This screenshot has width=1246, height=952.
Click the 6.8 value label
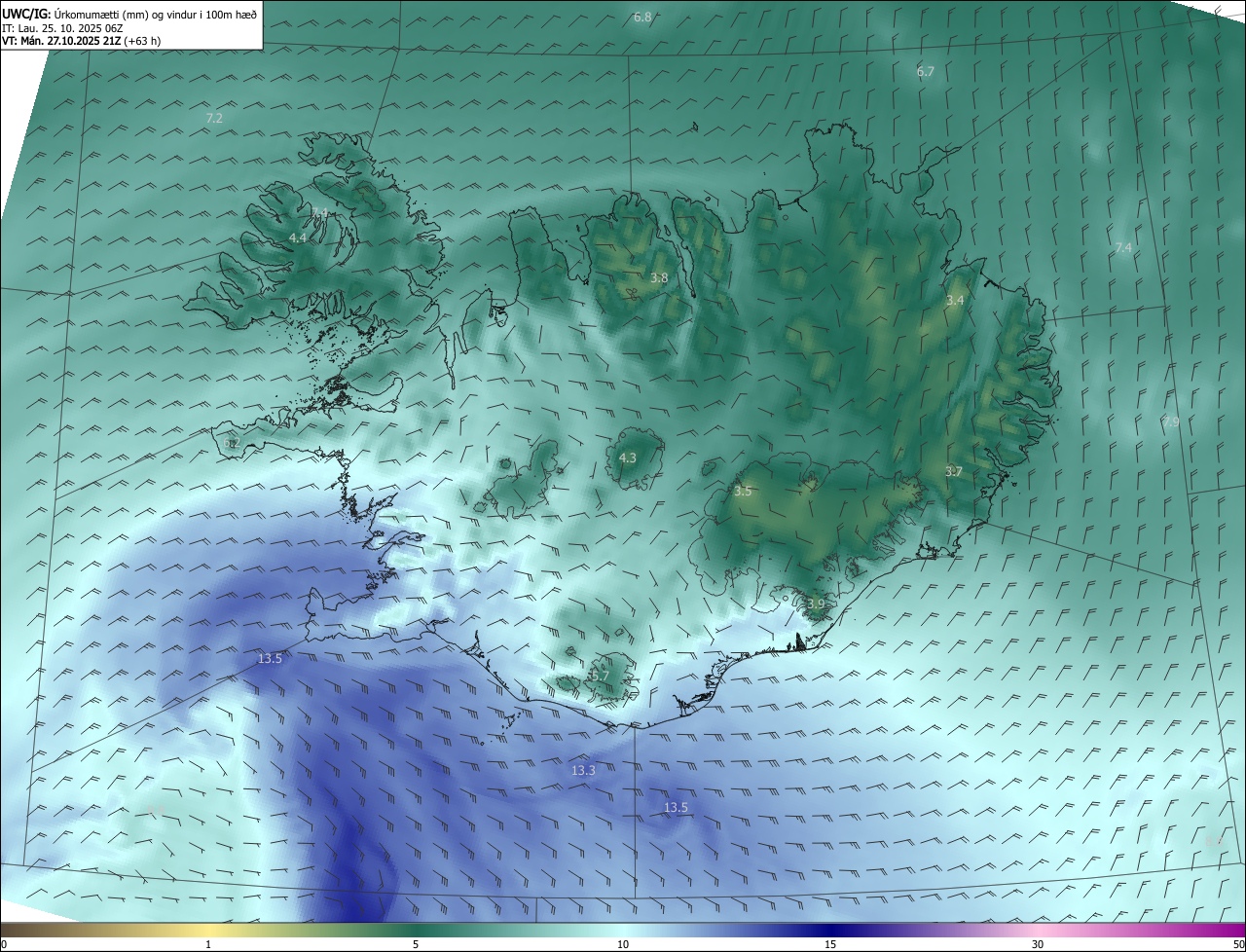click(x=642, y=18)
